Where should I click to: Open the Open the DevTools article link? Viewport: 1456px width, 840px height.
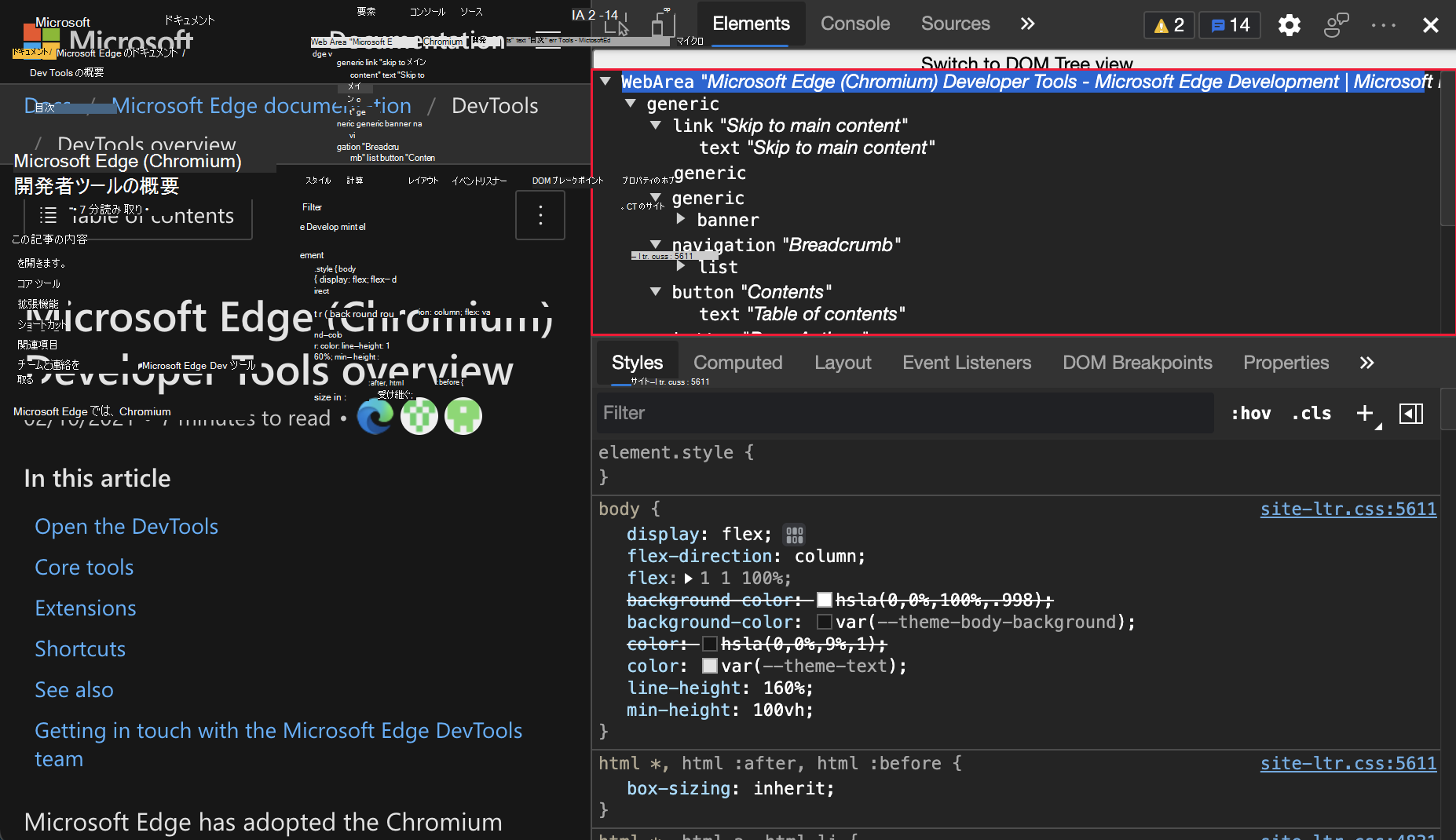126,526
